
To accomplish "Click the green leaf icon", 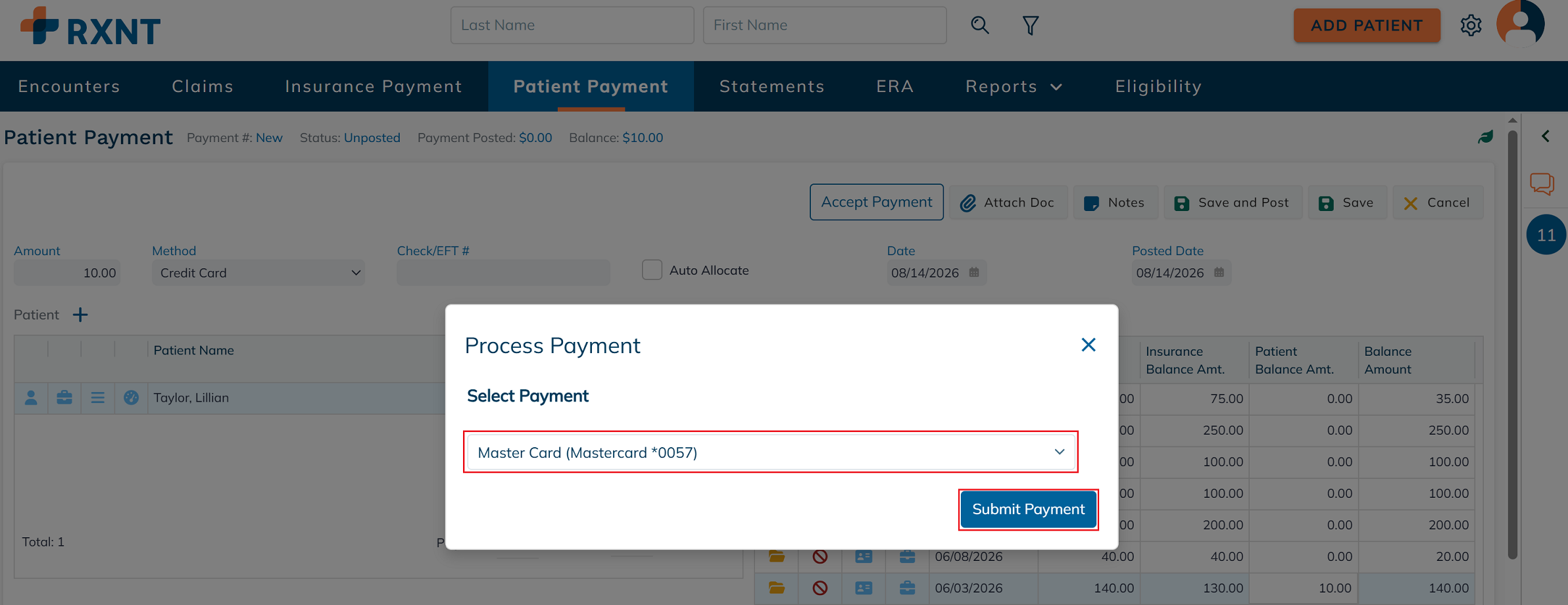I will tap(1486, 137).
